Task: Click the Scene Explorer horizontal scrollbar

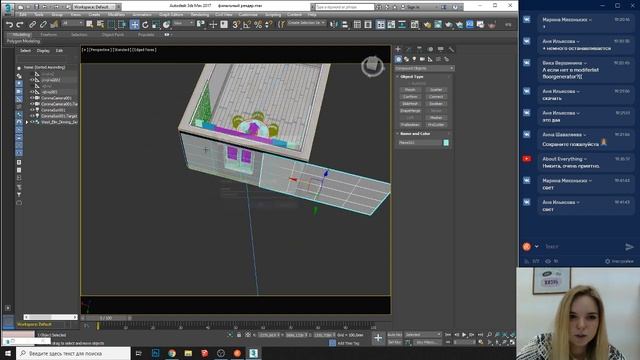Action: point(50,317)
